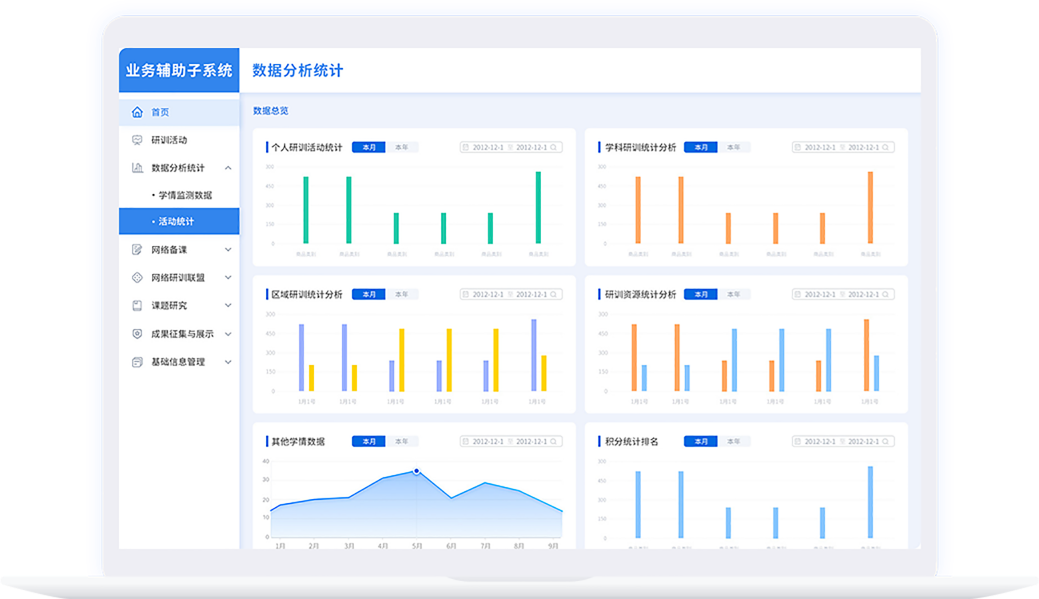Click the date range field in 区域研训统计分析
The height and width of the screenshot is (599, 1039).
click(510, 294)
